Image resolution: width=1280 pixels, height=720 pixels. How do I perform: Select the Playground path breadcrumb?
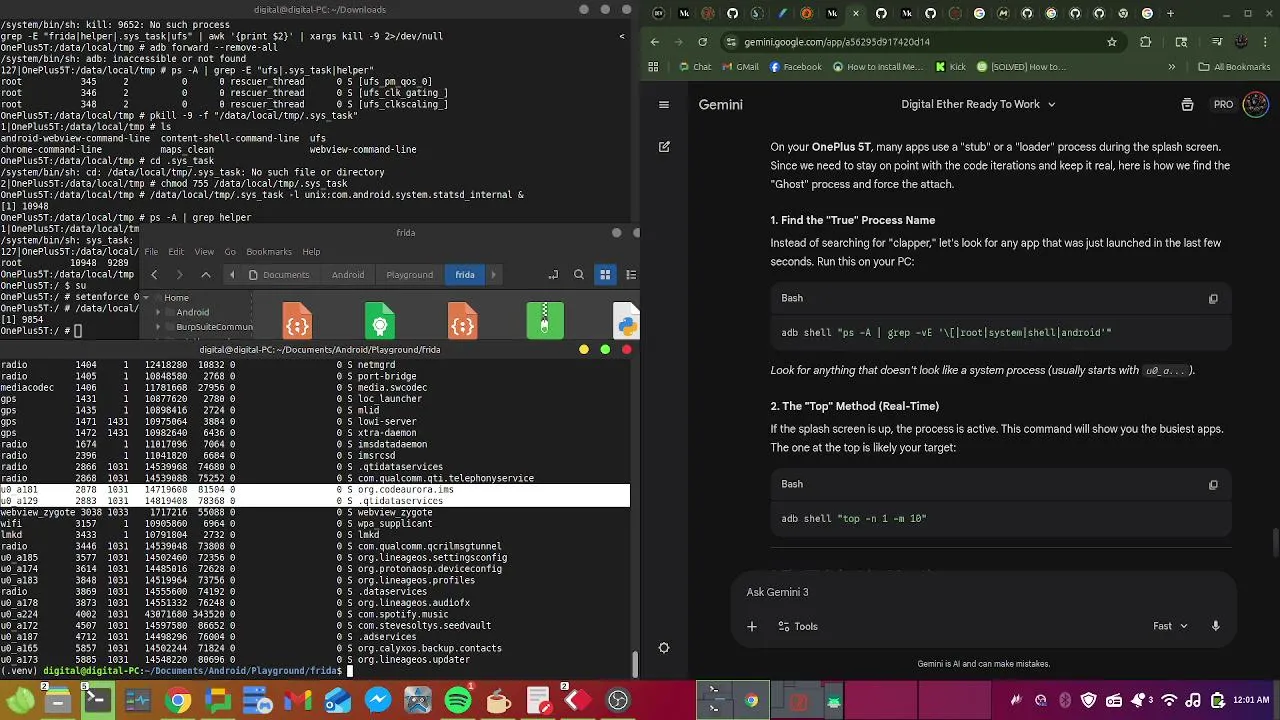pyautogui.click(x=410, y=274)
